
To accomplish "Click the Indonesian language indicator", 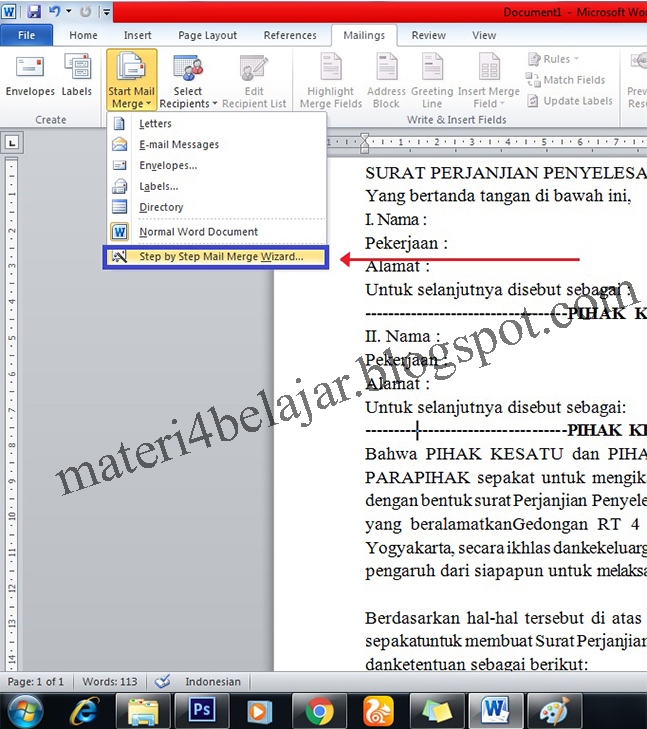I will click(x=213, y=682).
